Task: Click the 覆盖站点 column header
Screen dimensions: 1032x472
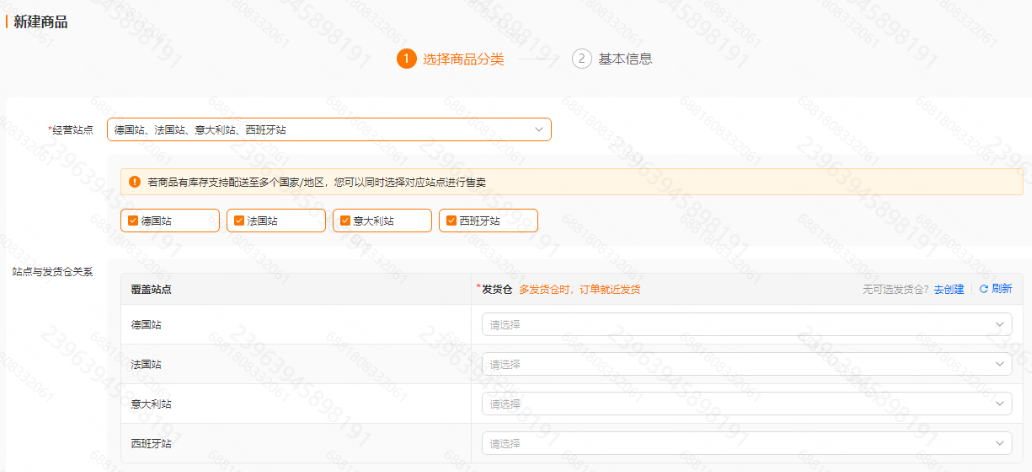Action: click(151, 289)
